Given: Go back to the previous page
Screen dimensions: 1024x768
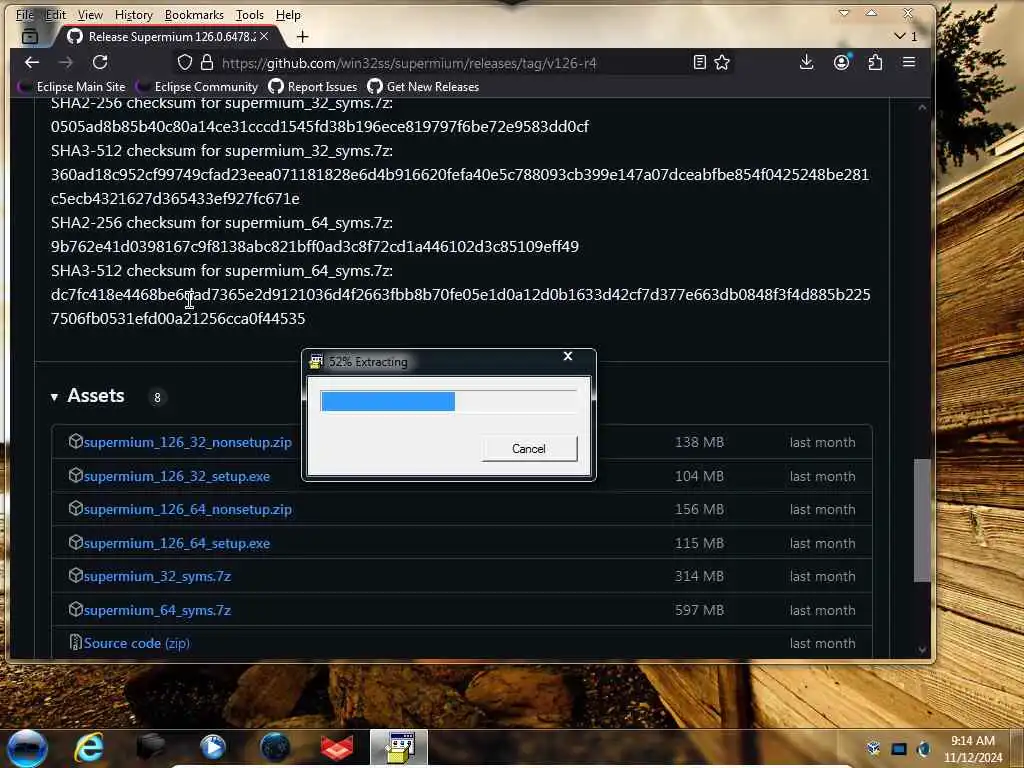Looking at the screenshot, I should [31, 63].
